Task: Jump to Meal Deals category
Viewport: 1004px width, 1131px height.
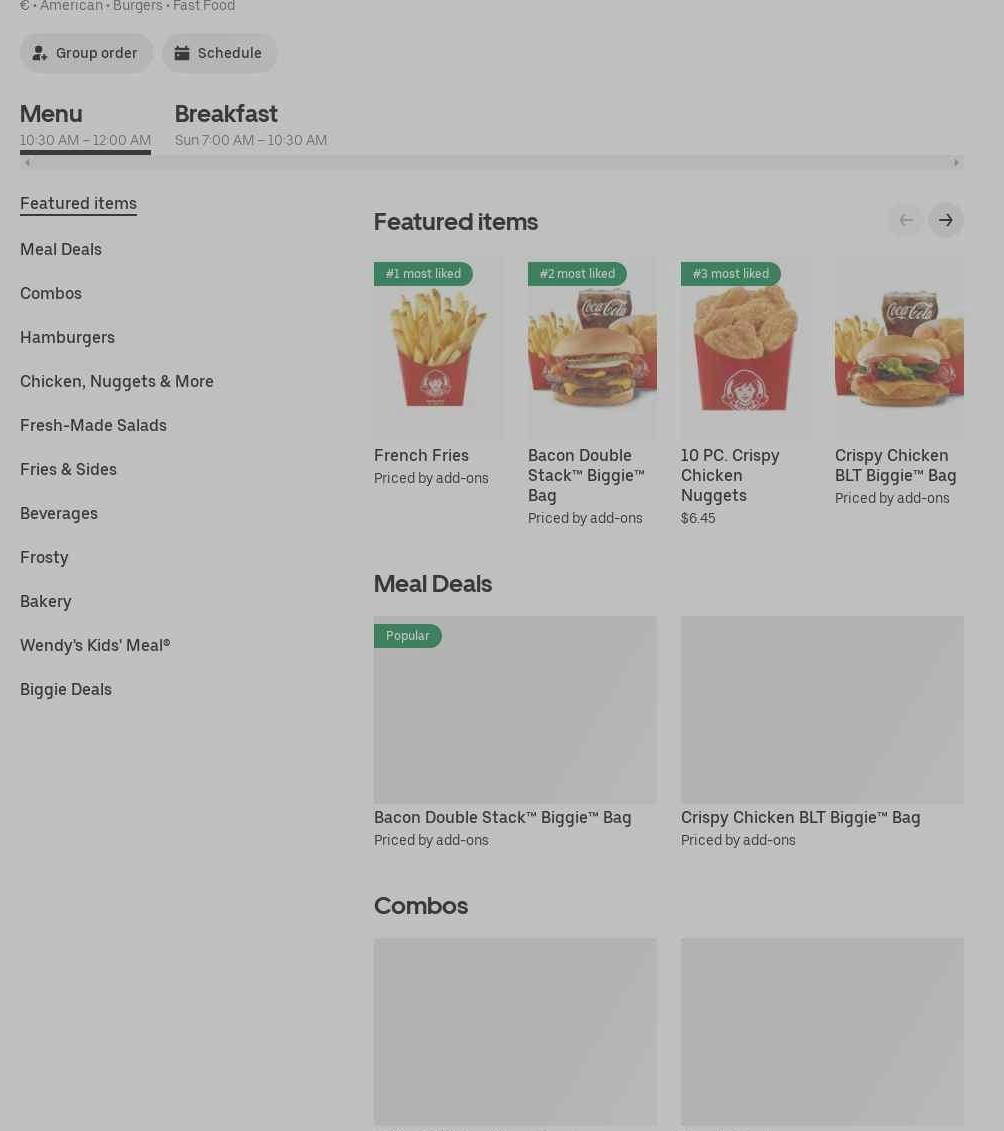Action: tap(61, 250)
